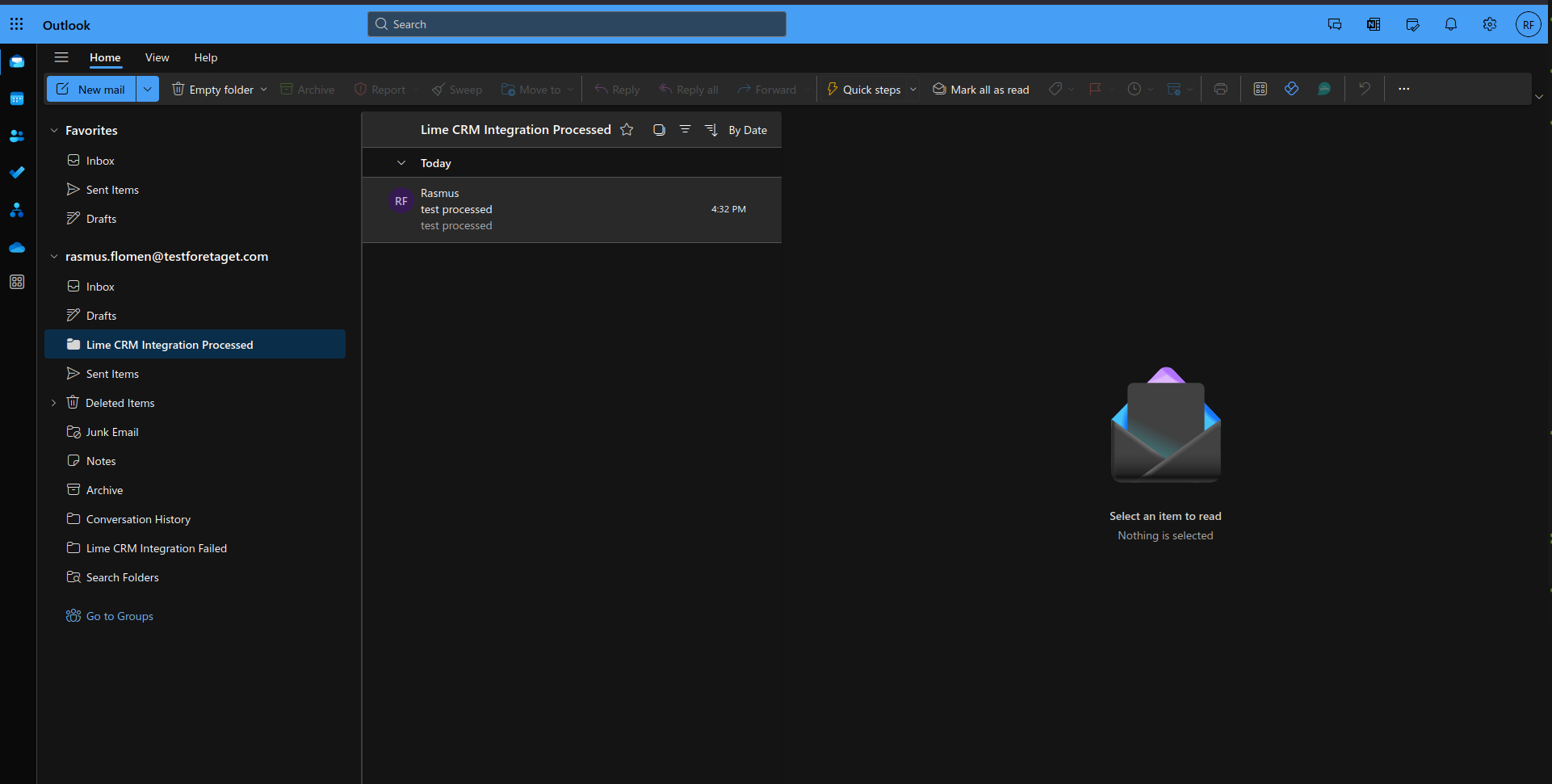Open the RF account profile avatar

1529,24
